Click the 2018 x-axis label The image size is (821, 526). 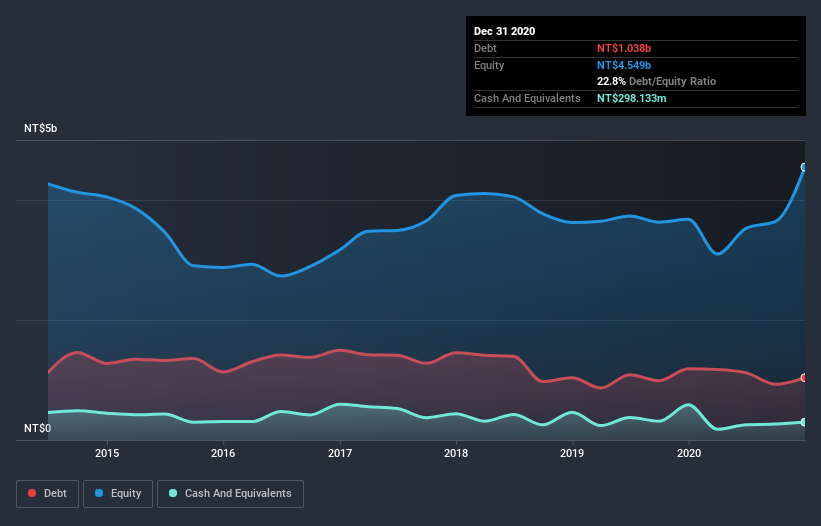(456, 453)
